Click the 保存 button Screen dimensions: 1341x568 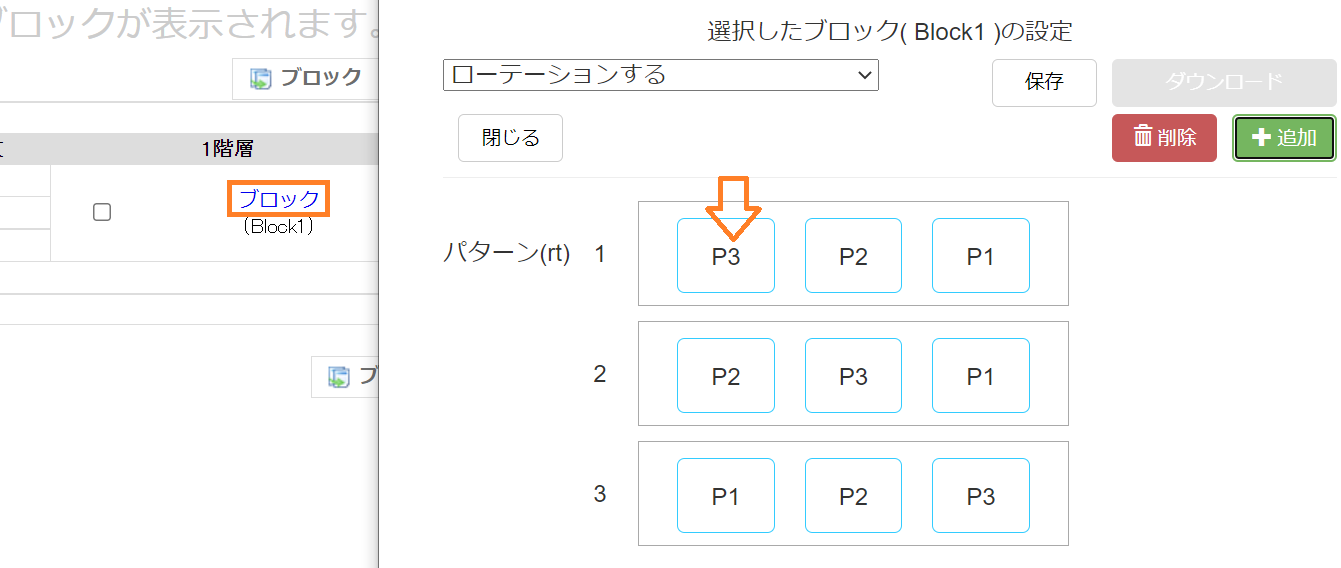(x=1044, y=82)
